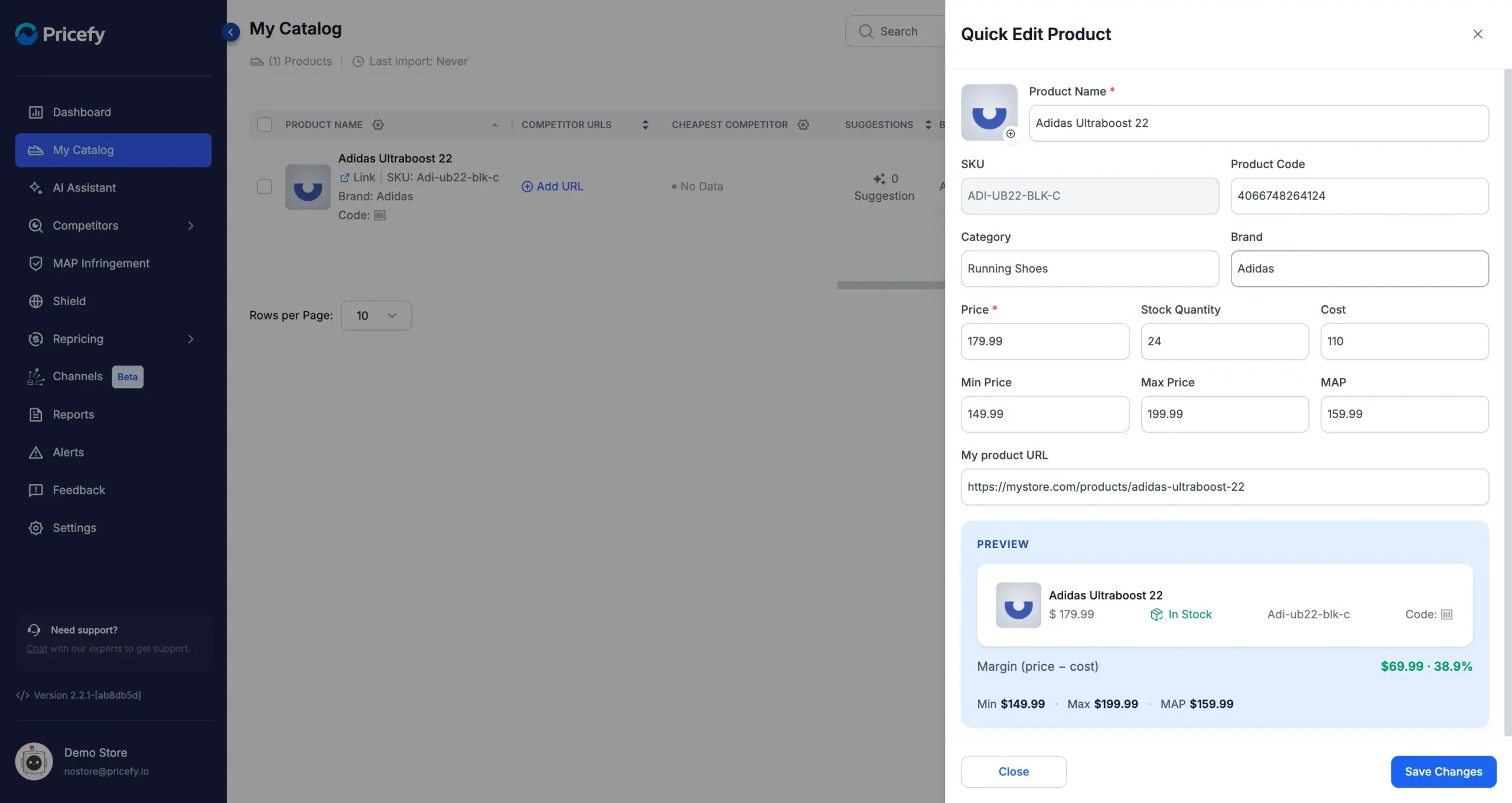Viewport: 1512px width, 803px height.
Task: Click the product Link icon in row
Action: pos(344,177)
